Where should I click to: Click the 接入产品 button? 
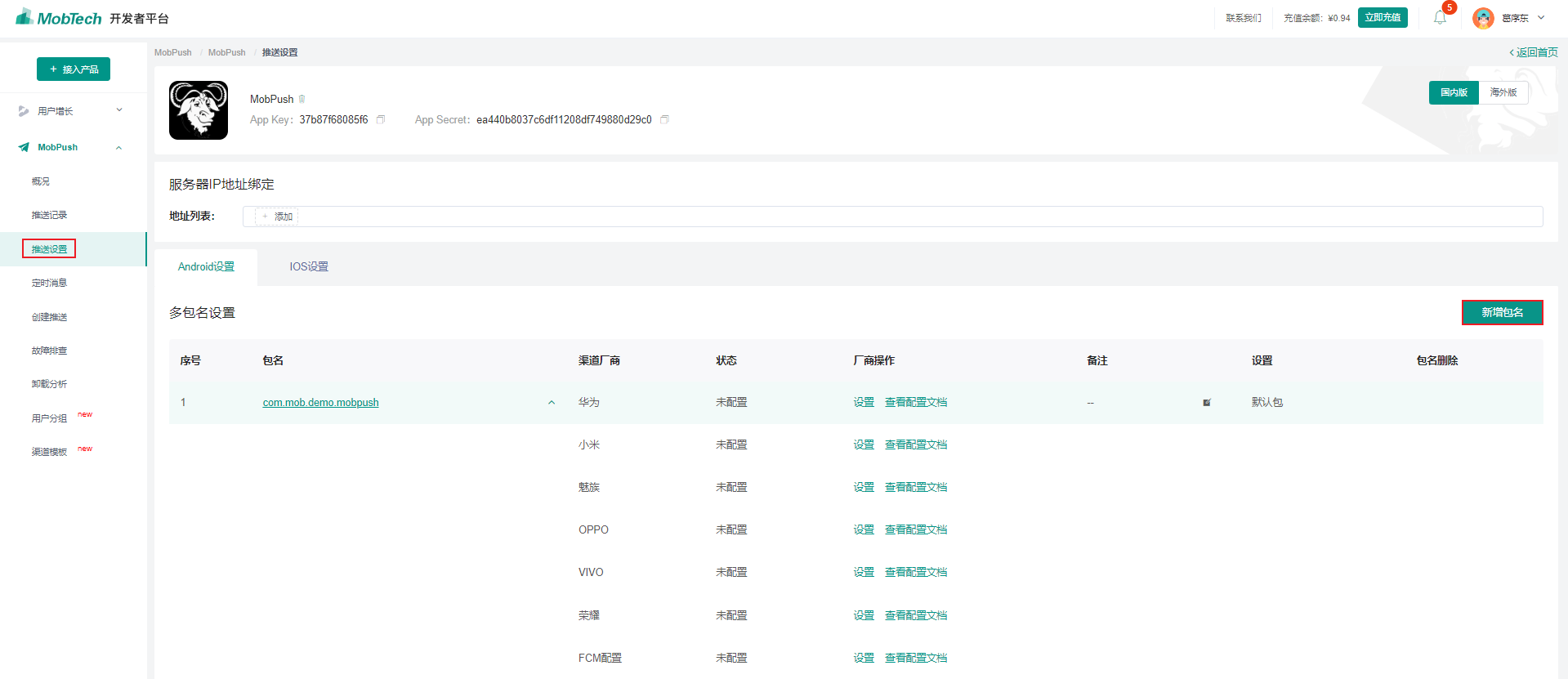pos(74,69)
